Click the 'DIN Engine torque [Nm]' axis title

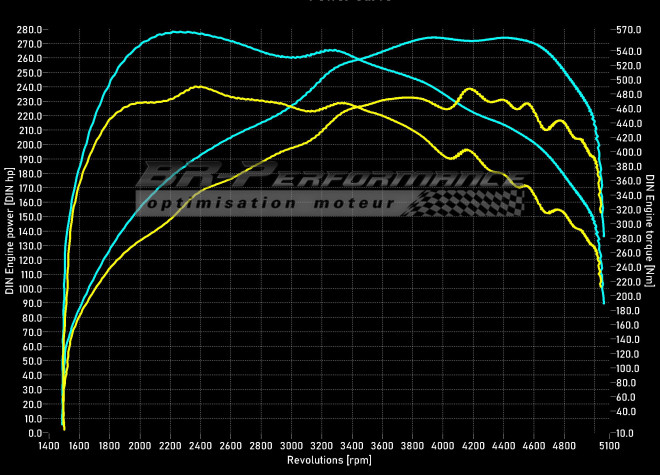tap(650, 231)
